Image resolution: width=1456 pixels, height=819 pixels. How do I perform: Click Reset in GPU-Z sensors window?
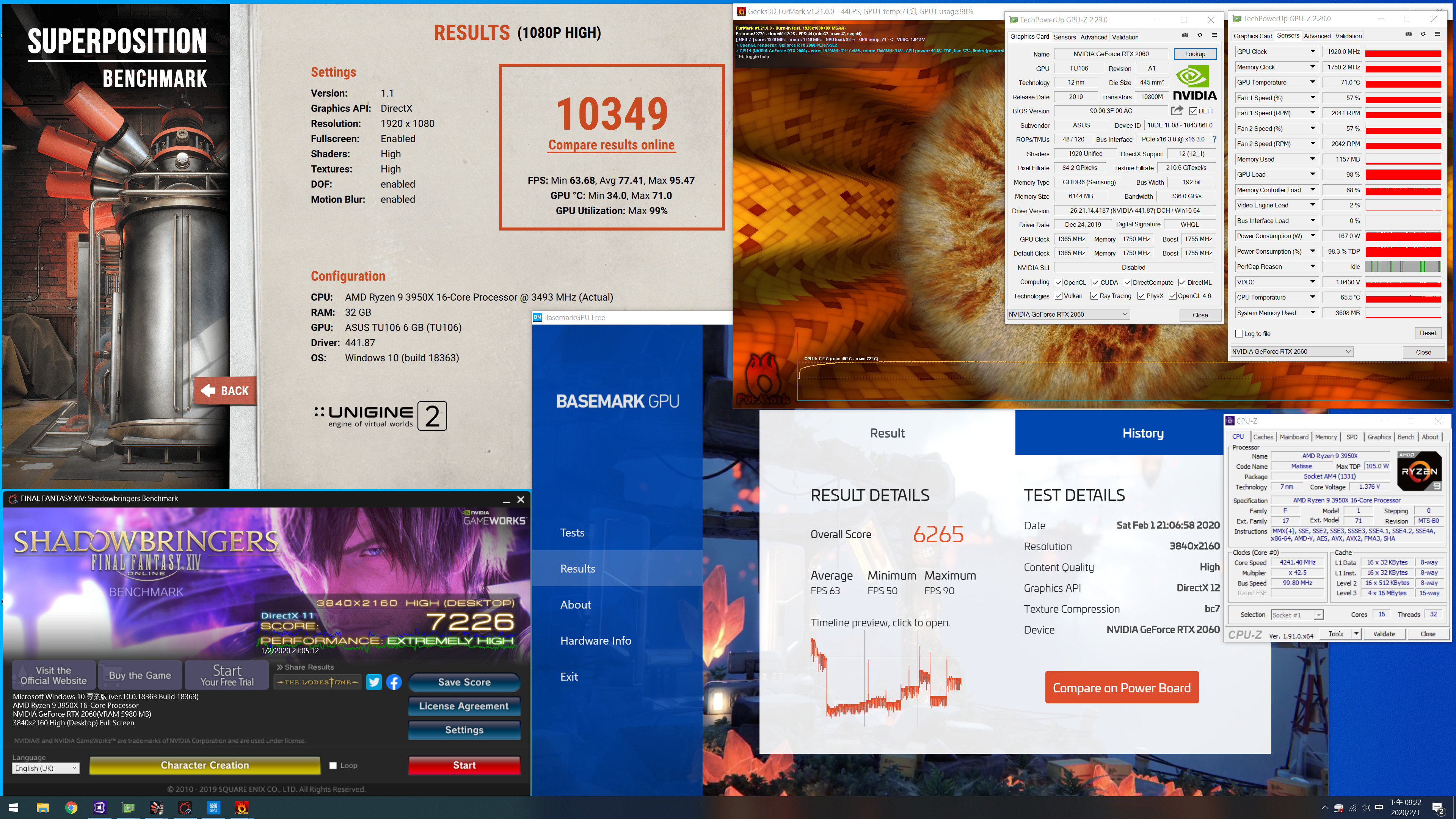1428,333
